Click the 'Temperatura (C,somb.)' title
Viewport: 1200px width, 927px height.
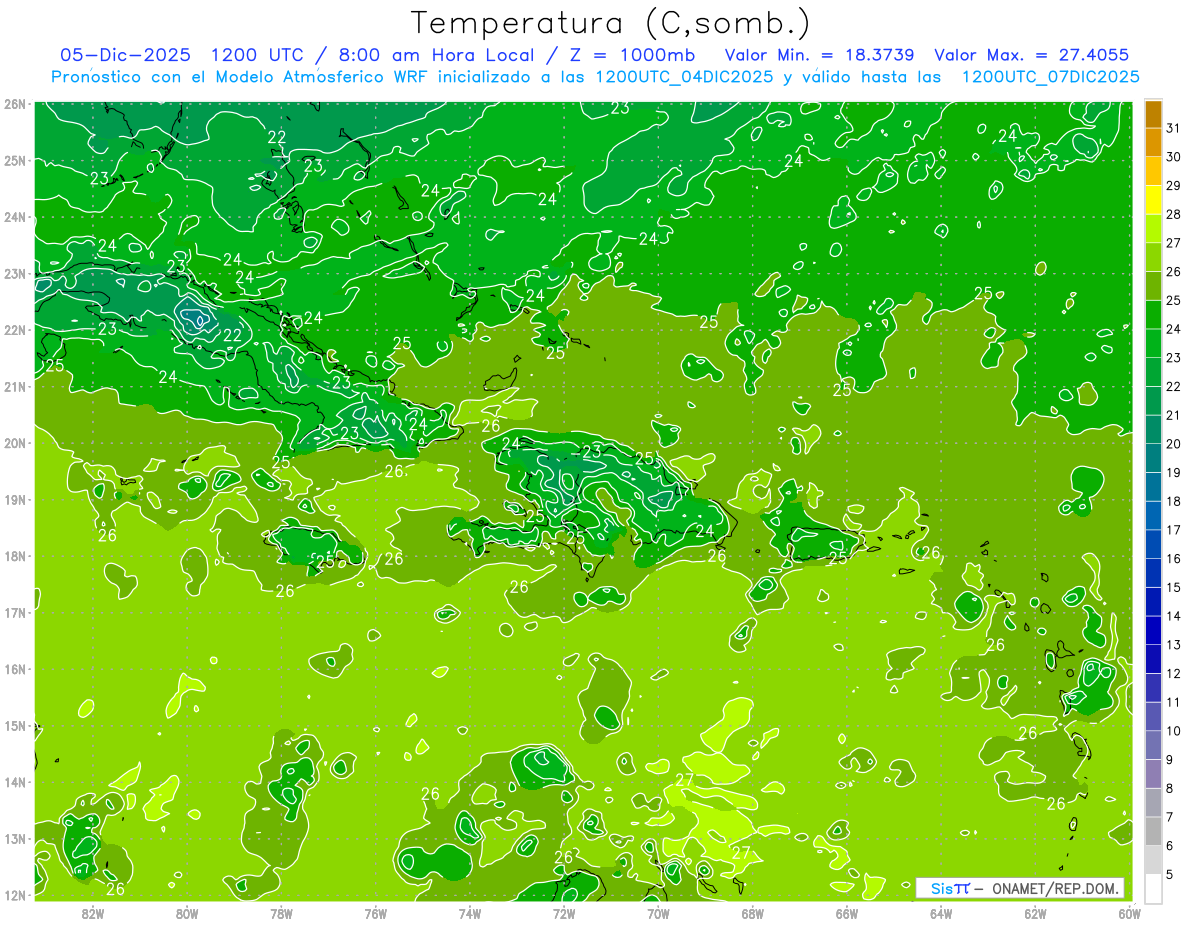tap(609, 23)
